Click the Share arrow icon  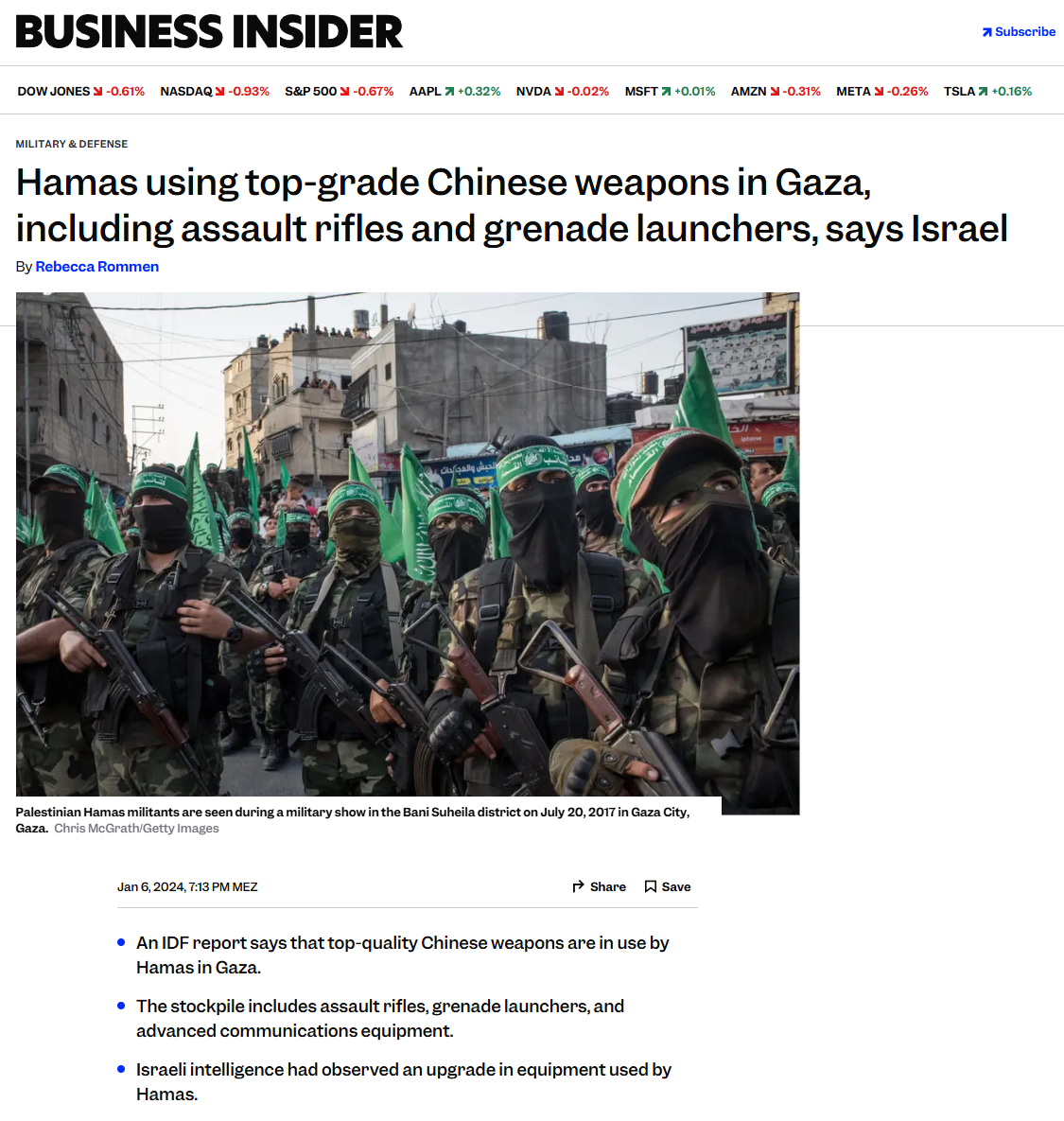click(x=578, y=886)
